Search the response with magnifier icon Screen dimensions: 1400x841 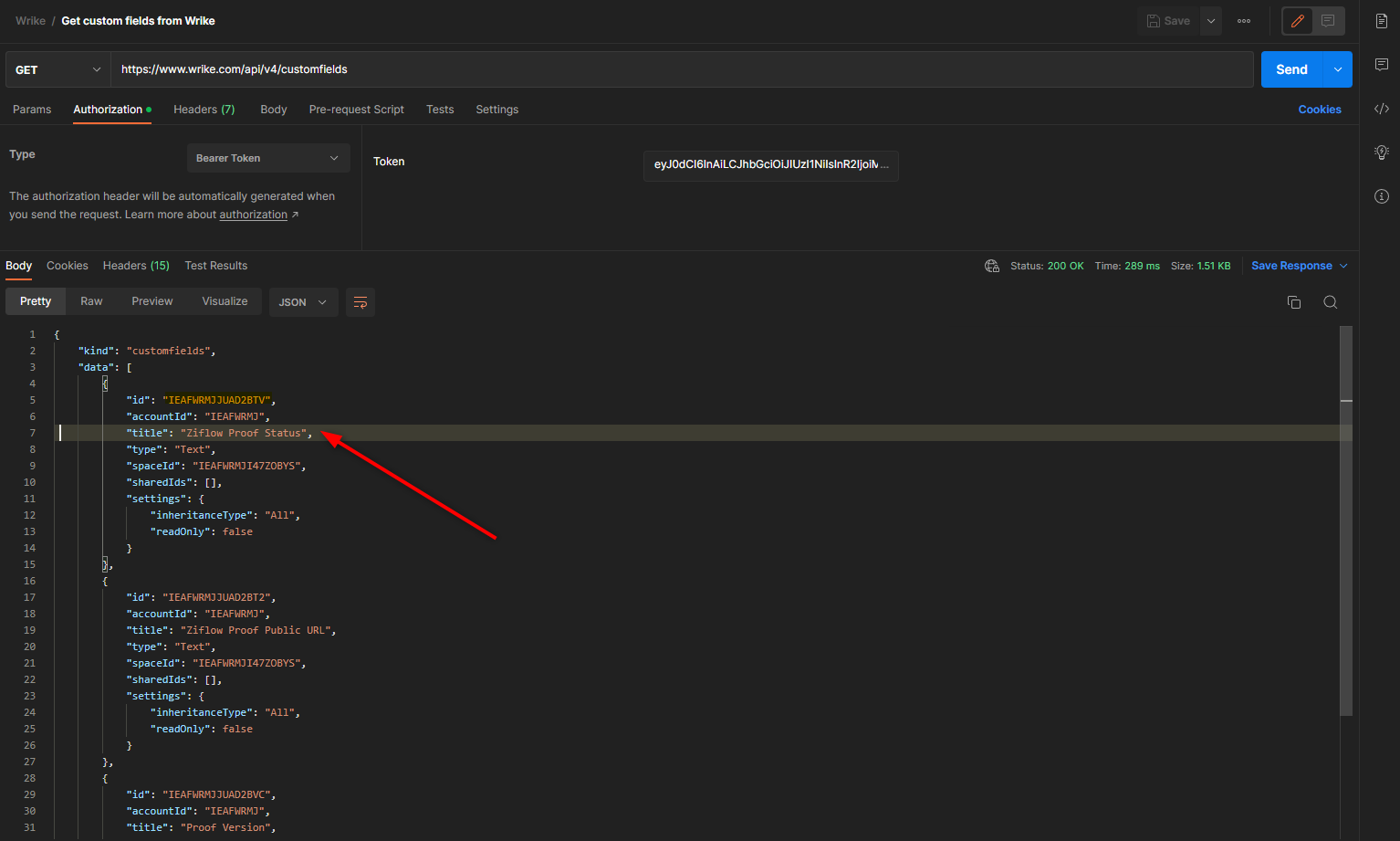tap(1331, 302)
